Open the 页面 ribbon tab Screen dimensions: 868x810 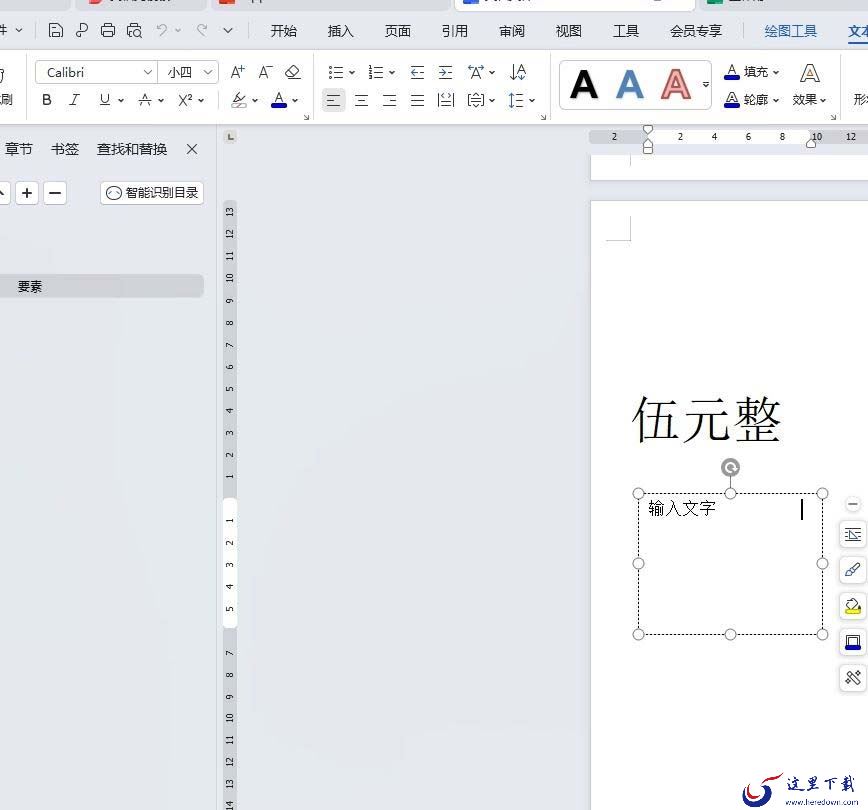pyautogui.click(x=397, y=31)
